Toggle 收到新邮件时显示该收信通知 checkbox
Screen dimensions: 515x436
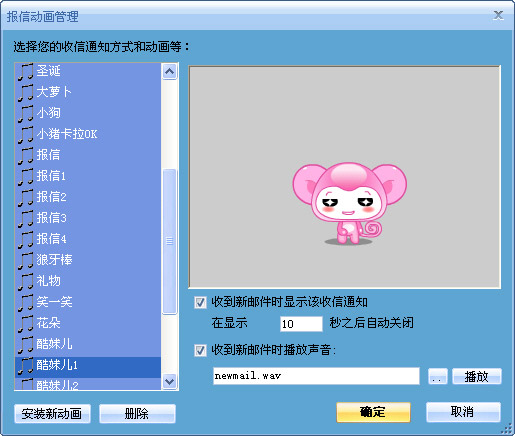point(200,302)
